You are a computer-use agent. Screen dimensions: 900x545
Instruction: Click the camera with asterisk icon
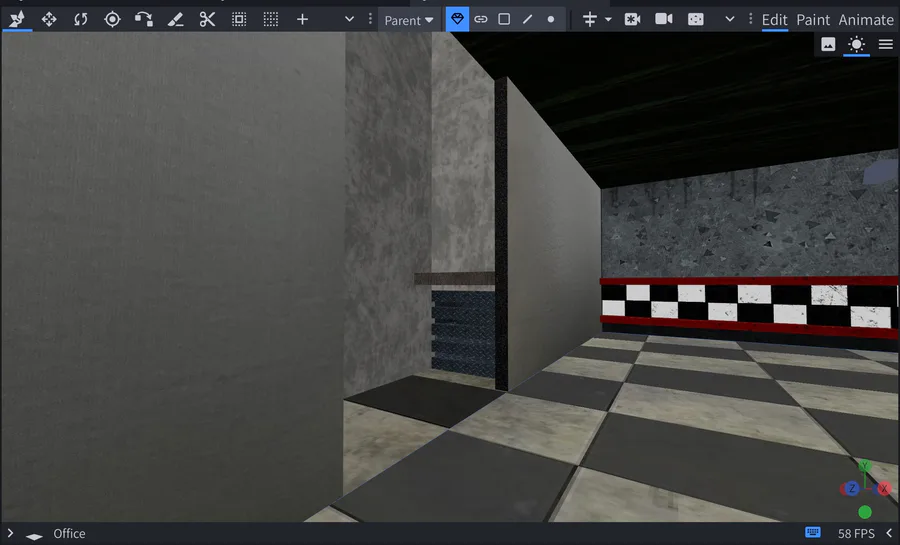tap(632, 20)
